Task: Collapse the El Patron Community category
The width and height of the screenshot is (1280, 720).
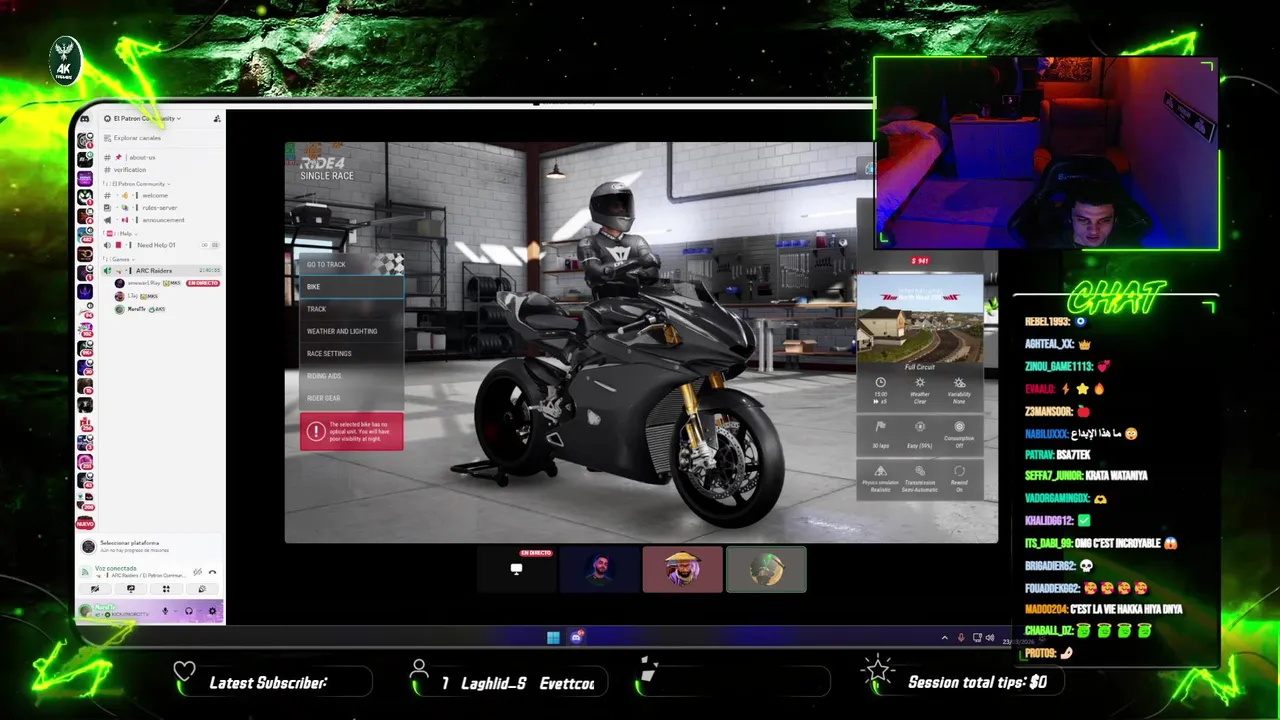Action: click(x=136, y=184)
